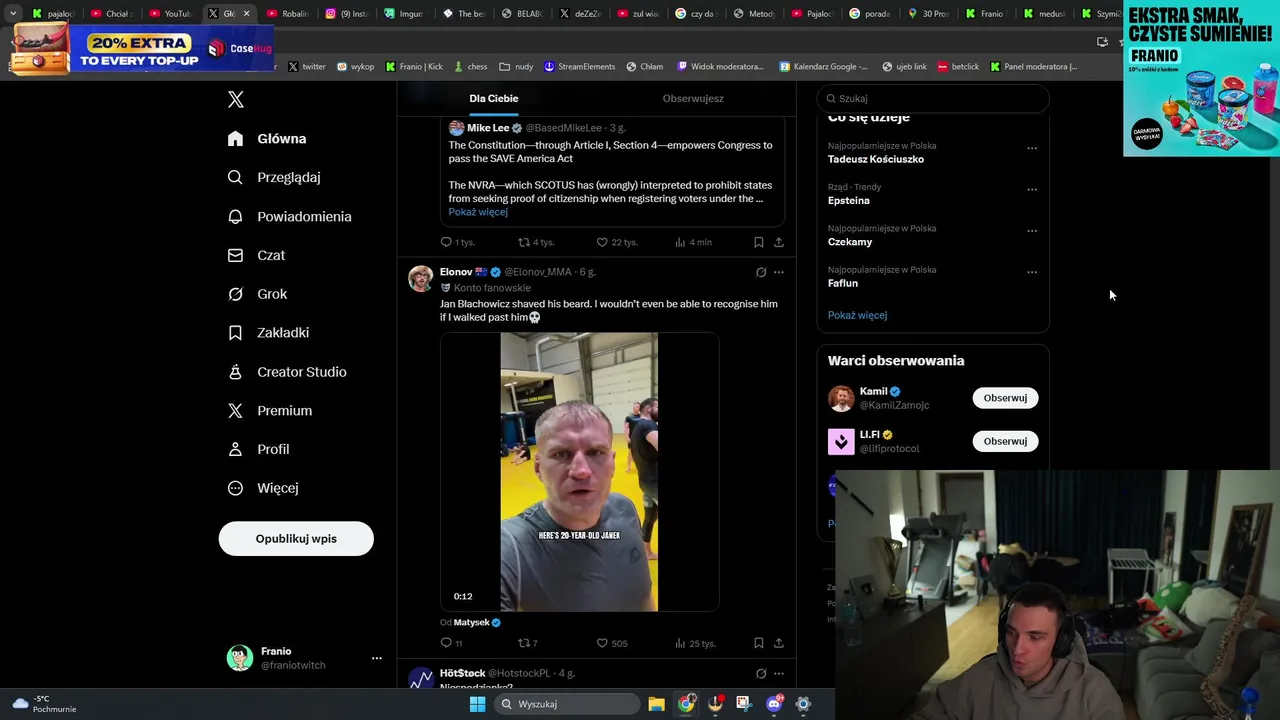This screenshot has width=1280, height=720.
Task: Open more options on HötStock post
Action: (779, 673)
